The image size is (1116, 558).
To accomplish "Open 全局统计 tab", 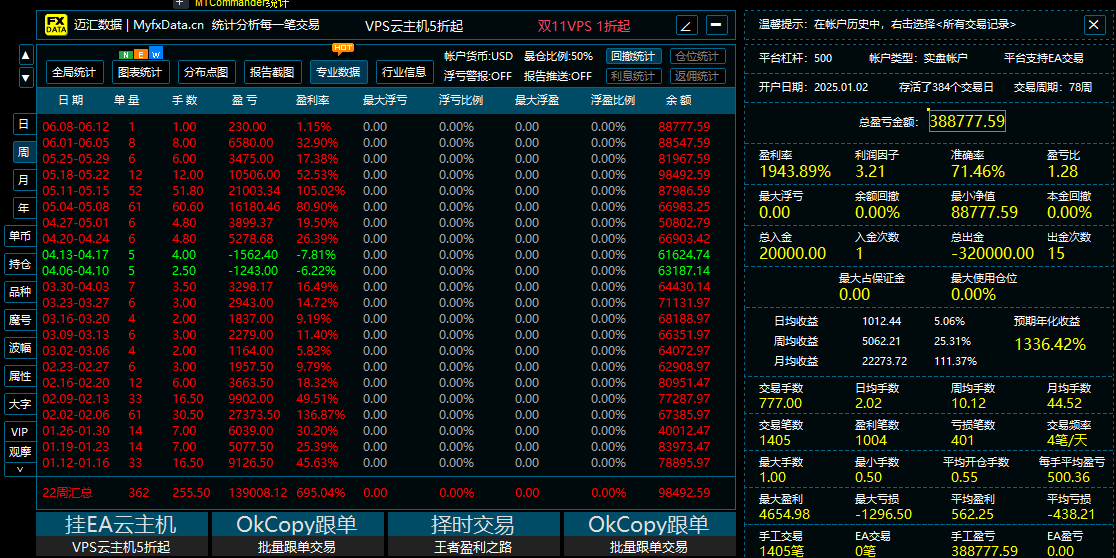I will (x=75, y=72).
